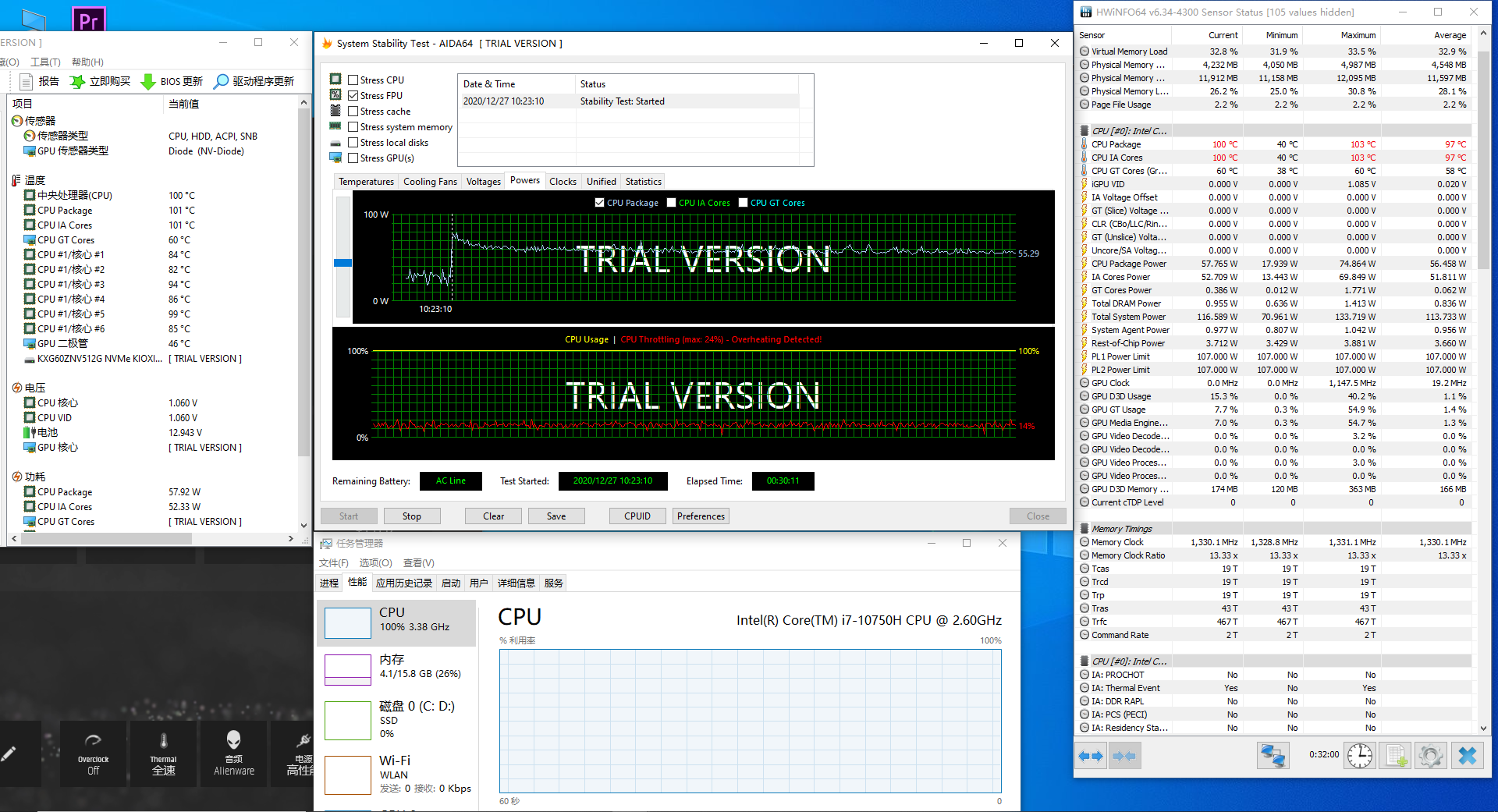Click HWiNFO collapse columns inward-arrows icon
The image size is (1498, 812).
(x=1124, y=756)
